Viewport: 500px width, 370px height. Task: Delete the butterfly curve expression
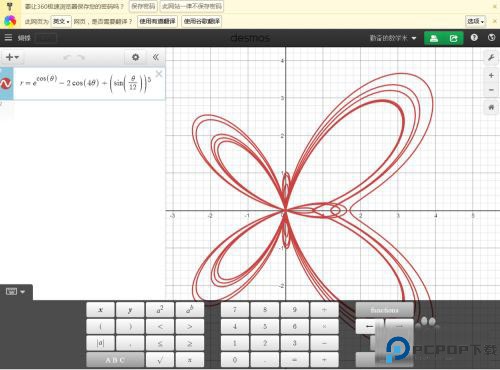point(159,74)
